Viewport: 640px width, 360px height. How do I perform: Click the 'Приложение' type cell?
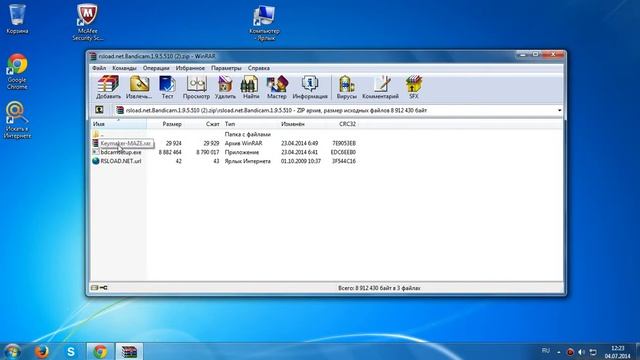(x=242, y=152)
